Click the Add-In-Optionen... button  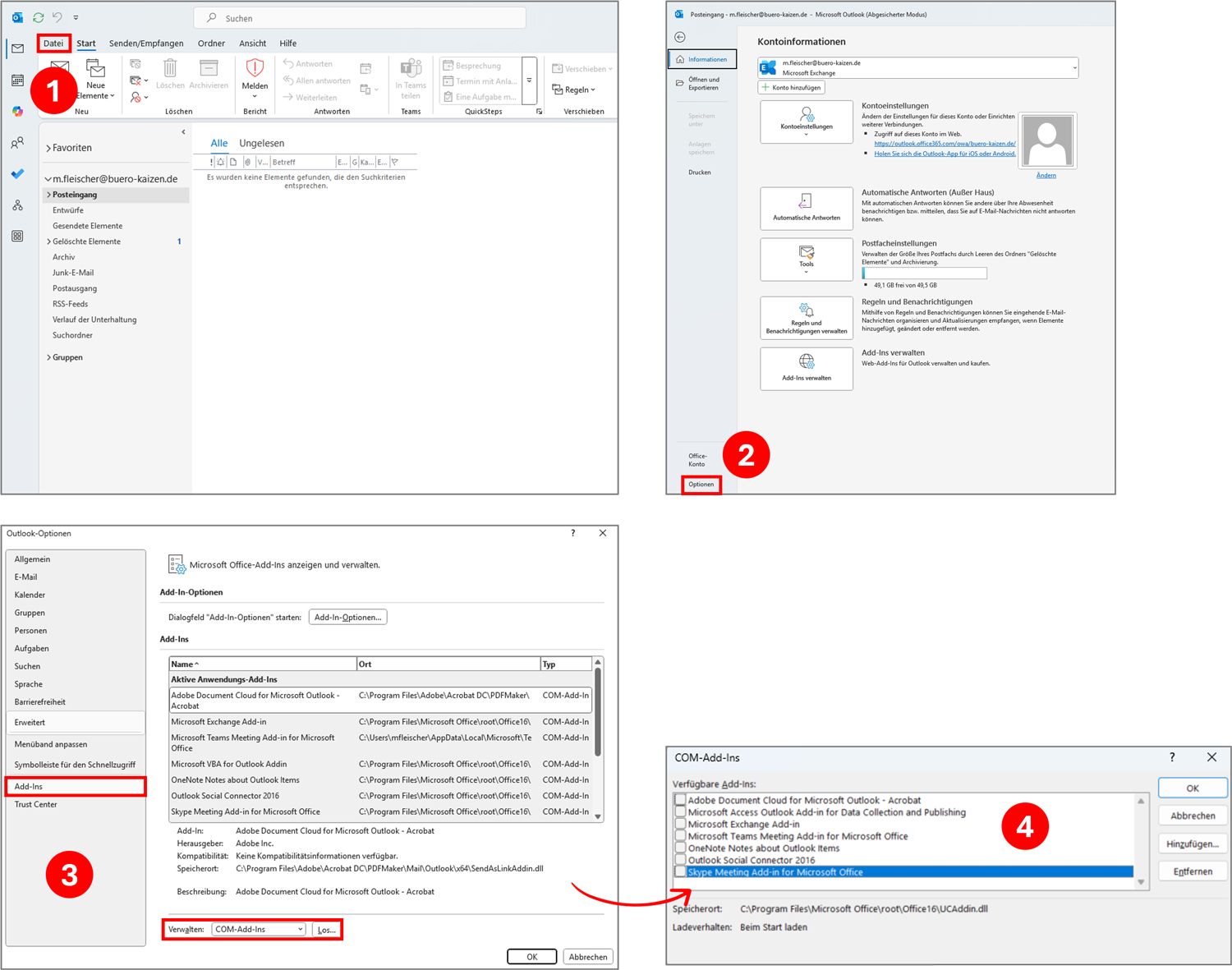click(x=347, y=618)
